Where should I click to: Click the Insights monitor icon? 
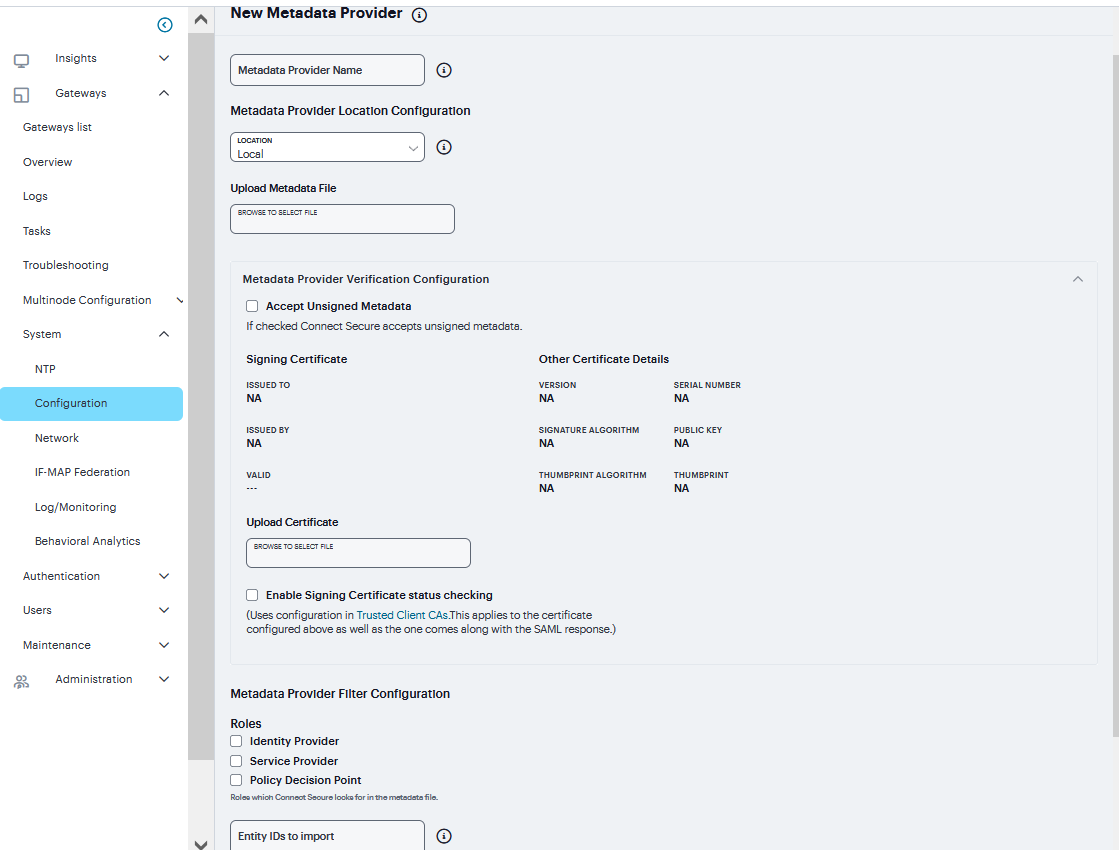pyautogui.click(x=21, y=61)
